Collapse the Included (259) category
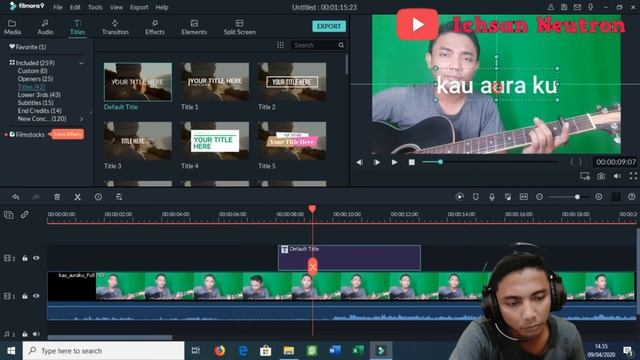This screenshot has height=360, width=640. click(81, 63)
